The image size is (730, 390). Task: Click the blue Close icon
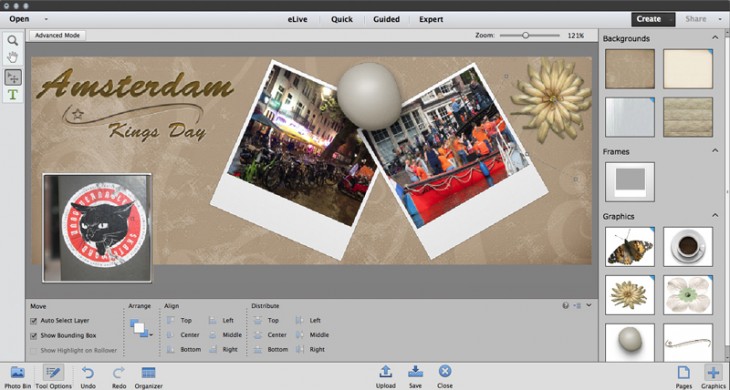(445, 377)
